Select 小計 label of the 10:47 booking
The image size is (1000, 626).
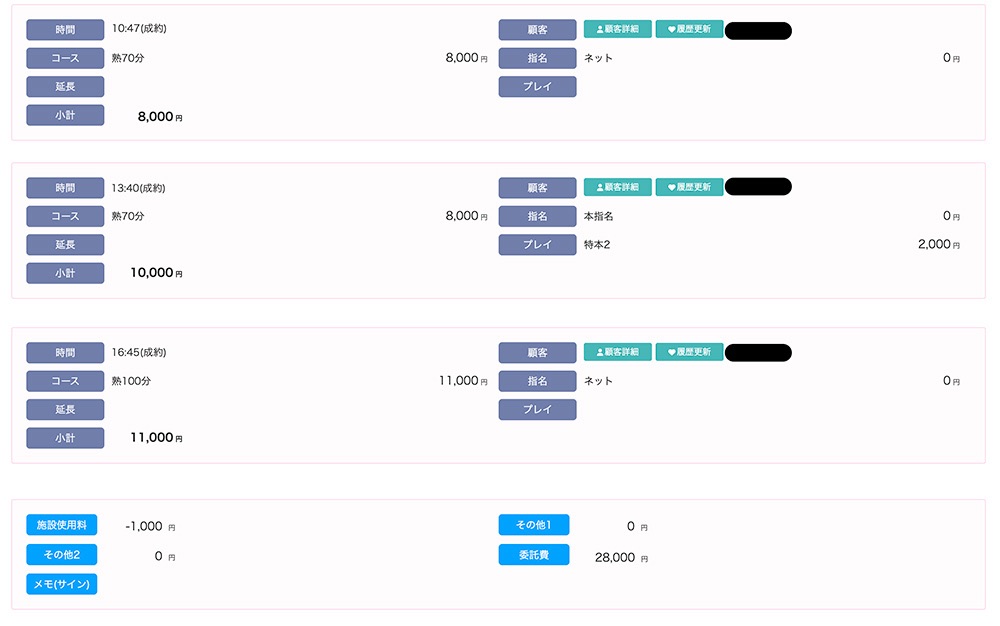click(x=65, y=115)
